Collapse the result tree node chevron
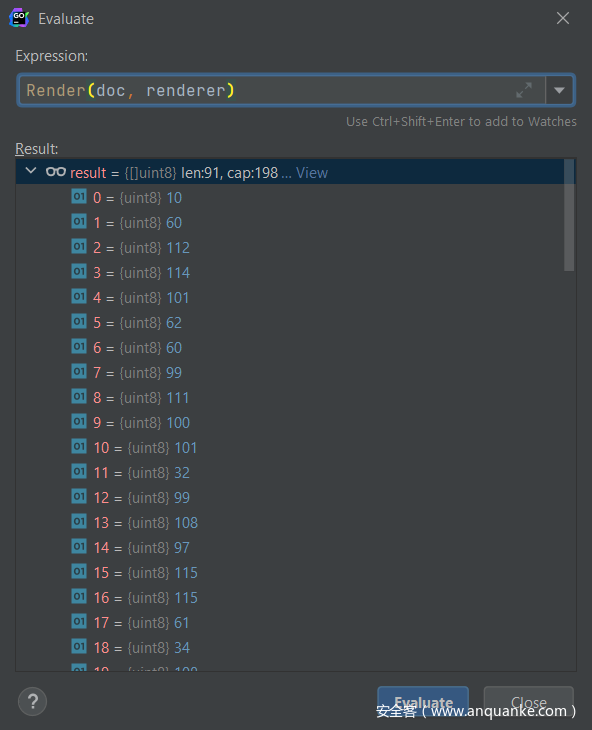 coord(31,171)
